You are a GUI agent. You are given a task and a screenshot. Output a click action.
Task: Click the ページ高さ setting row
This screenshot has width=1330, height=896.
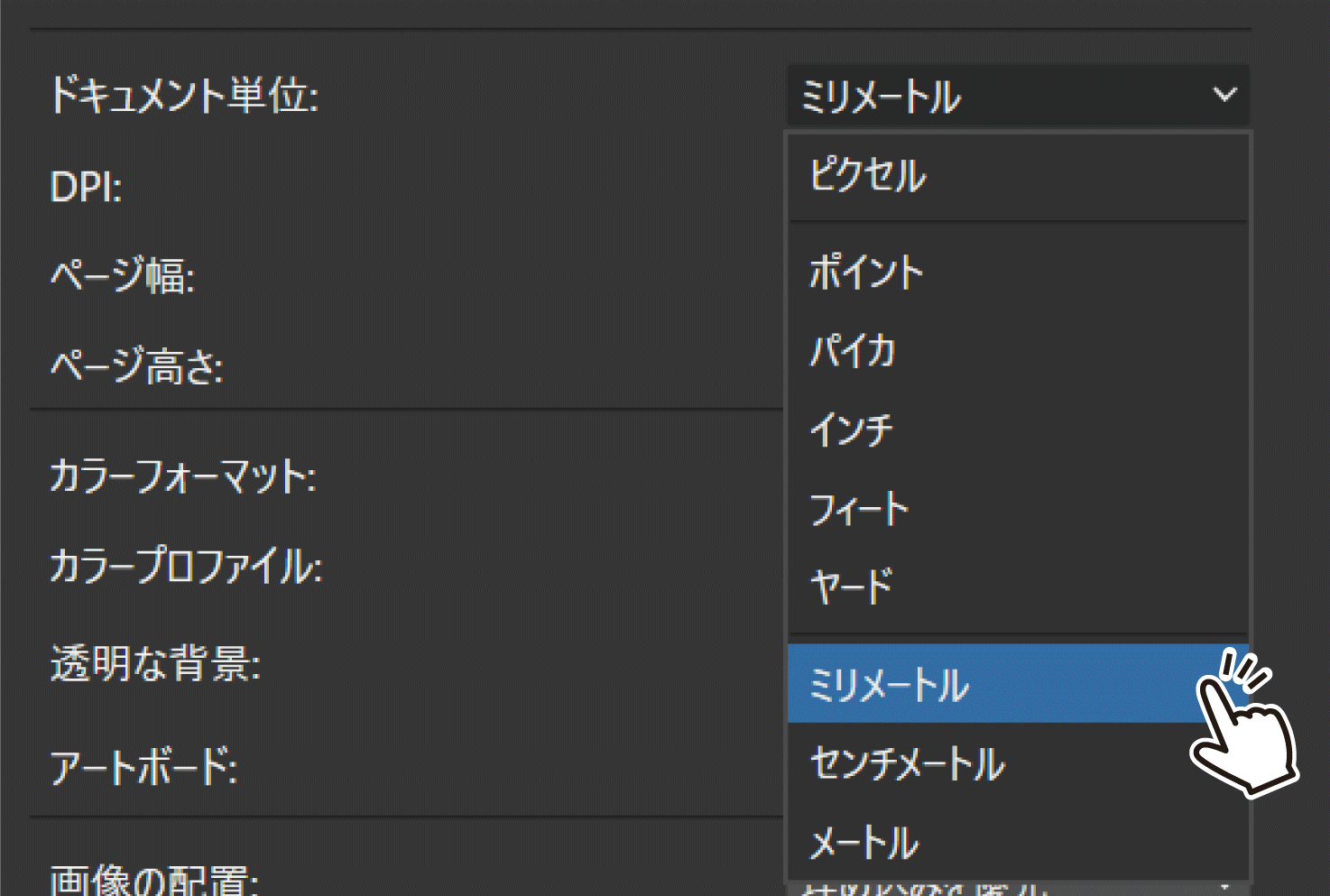click(138, 367)
